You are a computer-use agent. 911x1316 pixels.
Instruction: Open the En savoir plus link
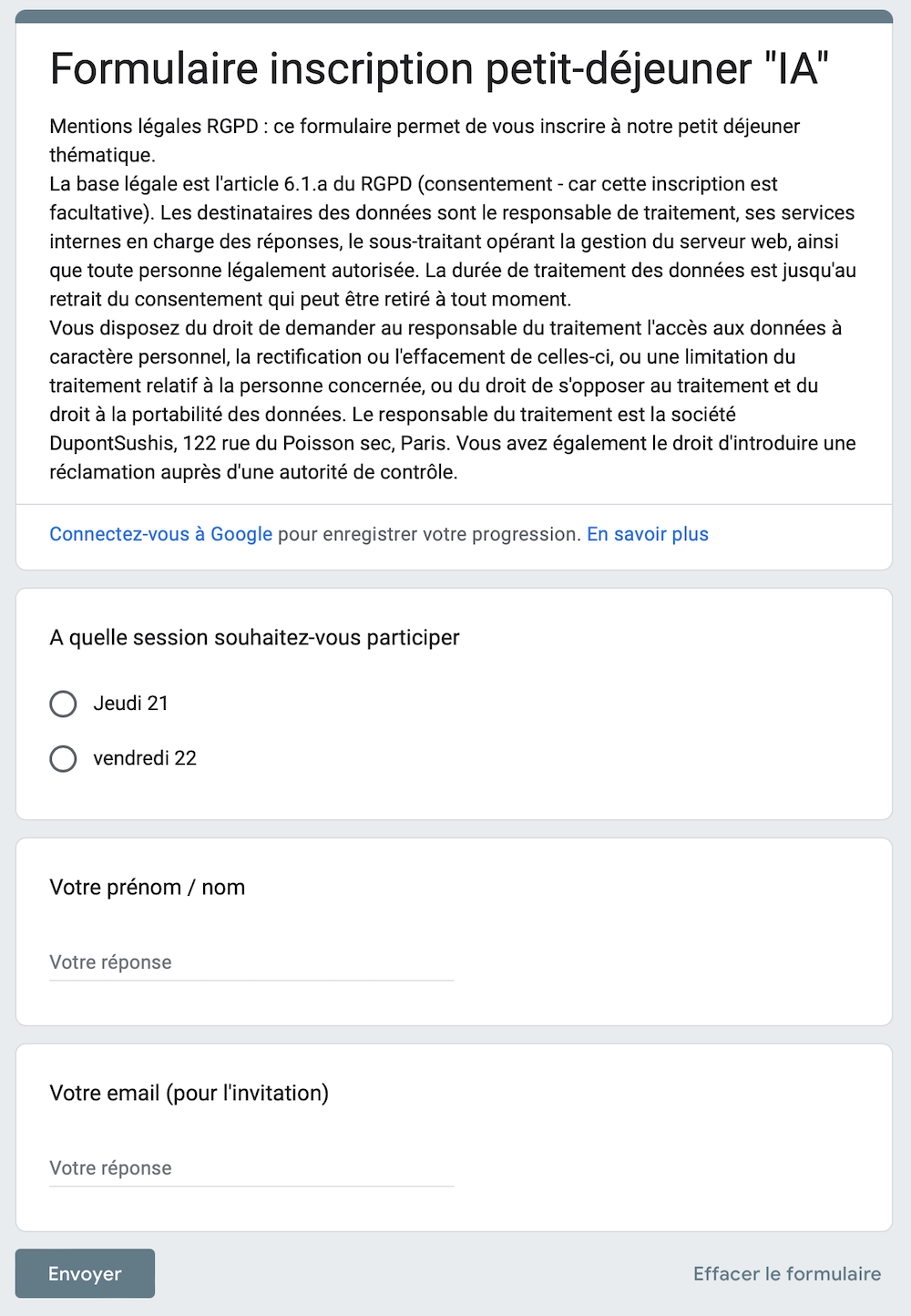[x=648, y=534]
